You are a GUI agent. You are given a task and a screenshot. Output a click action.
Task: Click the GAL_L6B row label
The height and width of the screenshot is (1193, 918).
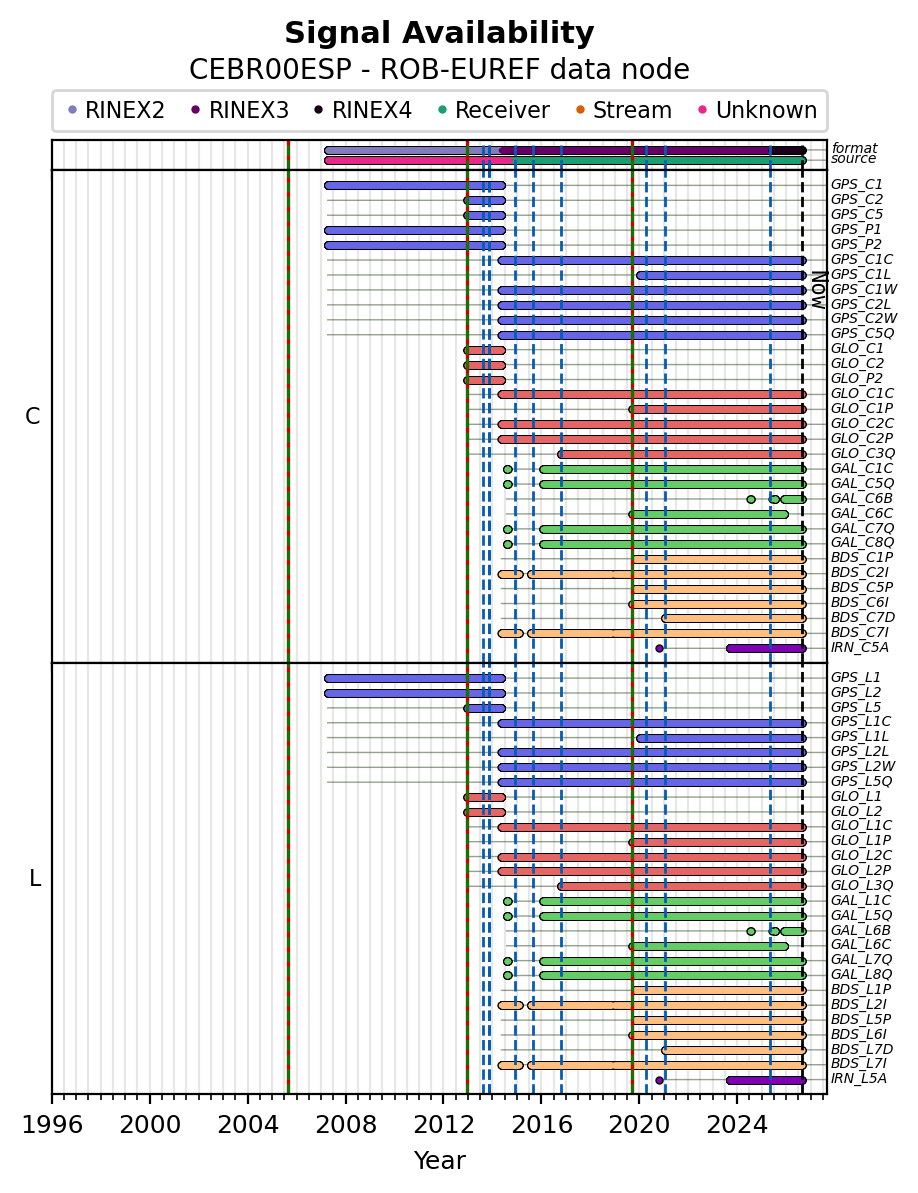(860, 930)
